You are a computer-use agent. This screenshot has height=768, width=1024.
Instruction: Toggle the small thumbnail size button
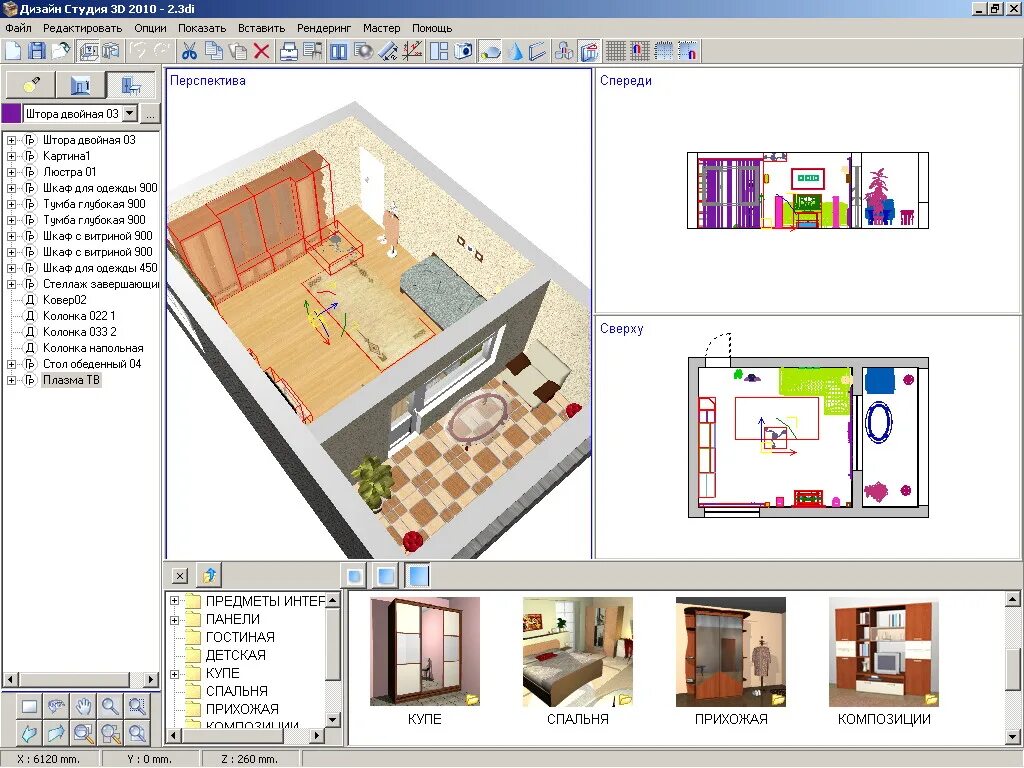click(355, 576)
